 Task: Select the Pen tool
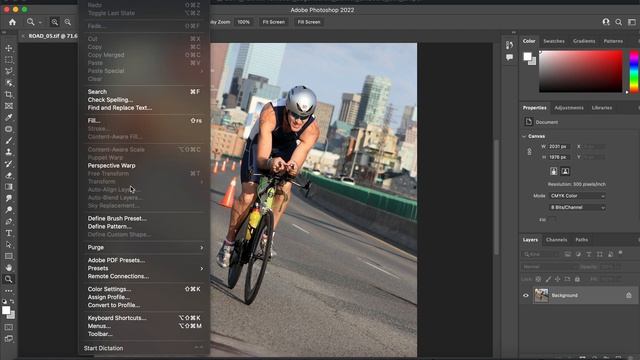click(x=9, y=221)
